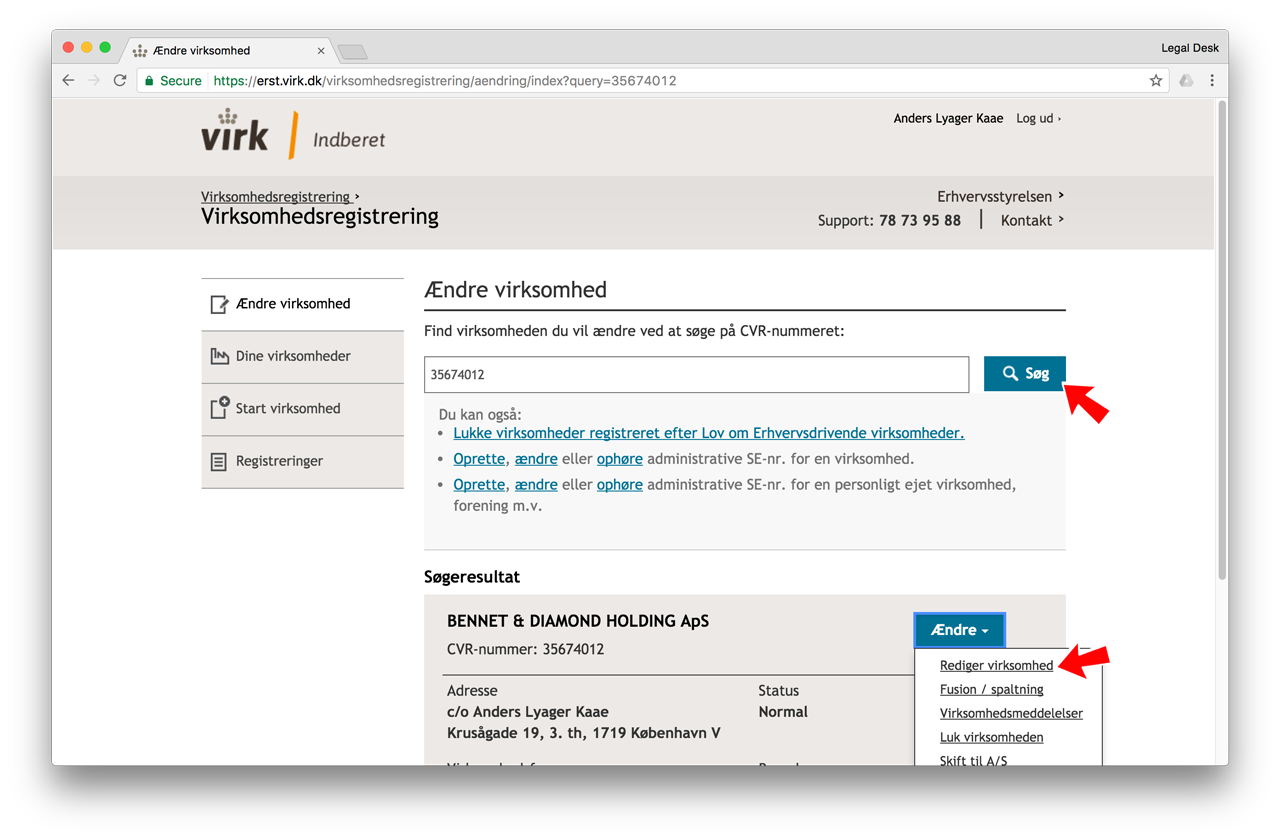Viewport: 1280px width, 839px height.
Task: Click the Dine virksomheder factory icon
Action: coord(219,356)
